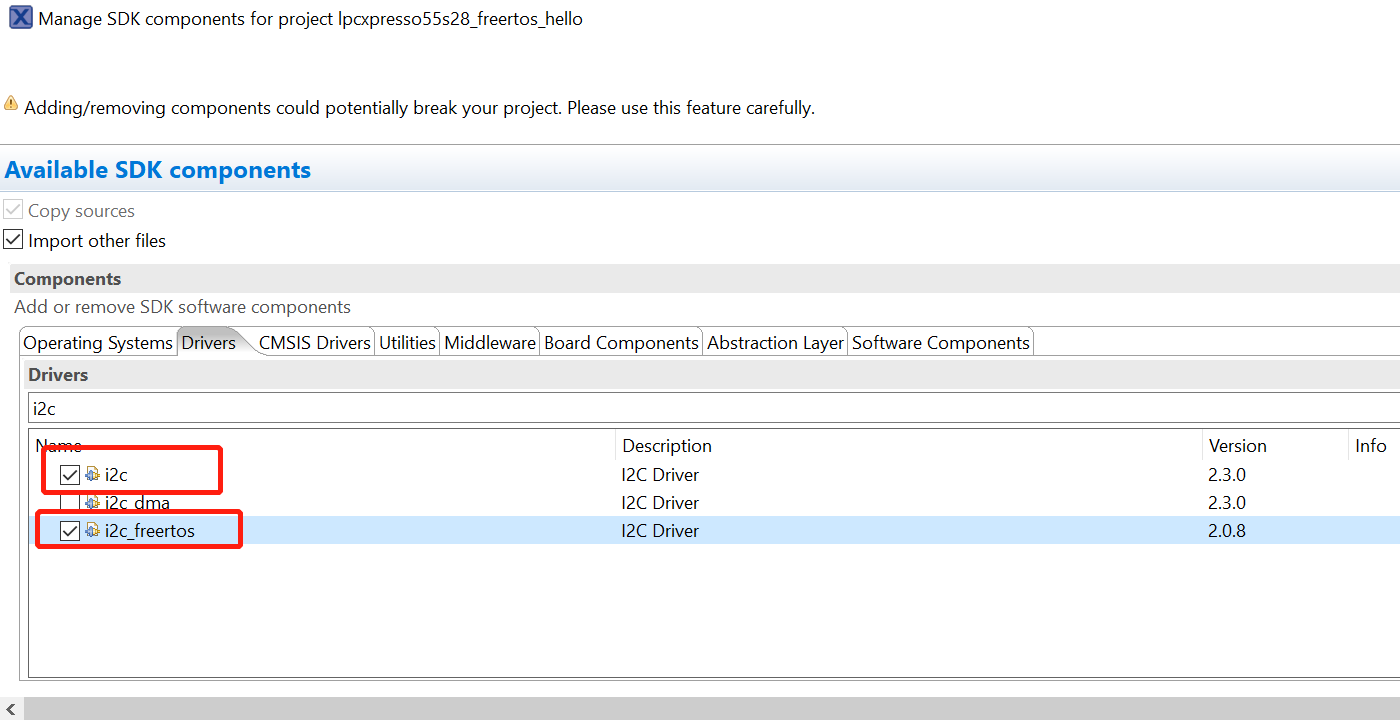
Task: Open the Abstraction Layer tab
Action: [x=774, y=342]
